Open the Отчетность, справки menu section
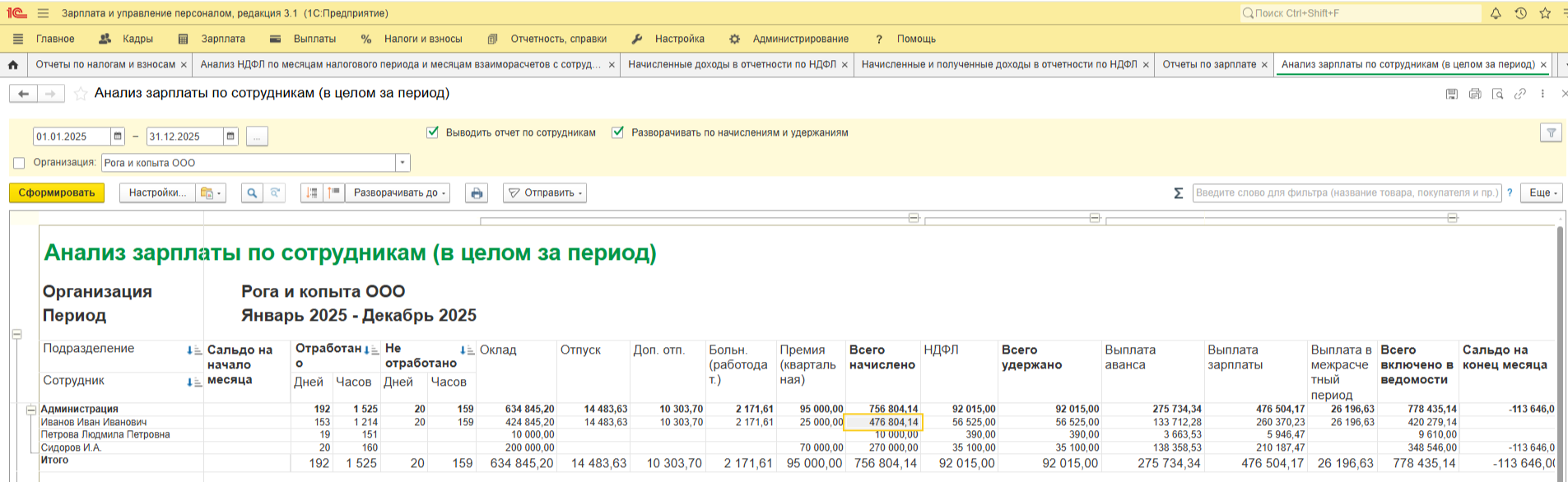The width and height of the screenshot is (1568, 482). tap(547, 39)
